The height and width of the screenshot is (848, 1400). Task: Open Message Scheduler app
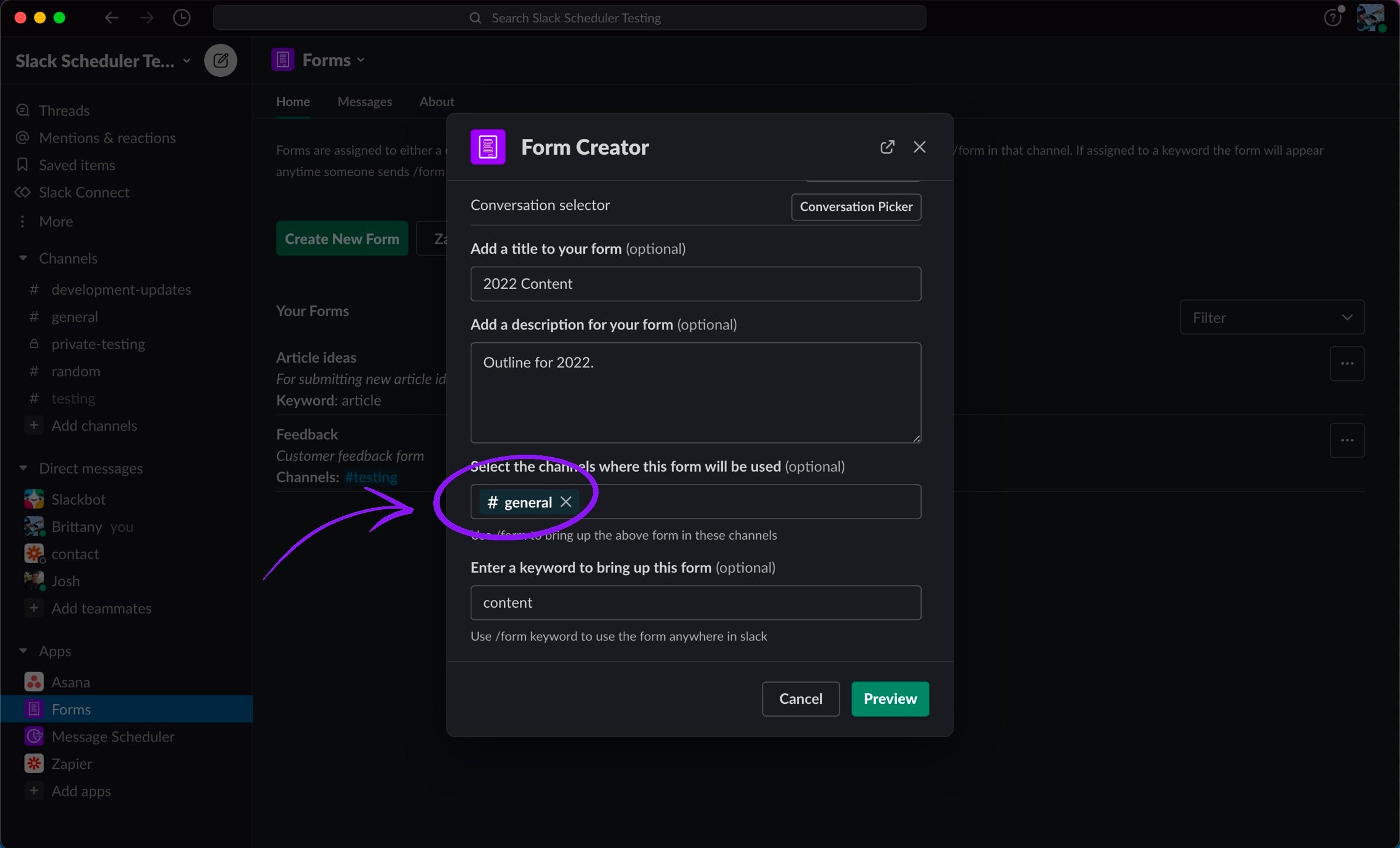[x=113, y=737]
